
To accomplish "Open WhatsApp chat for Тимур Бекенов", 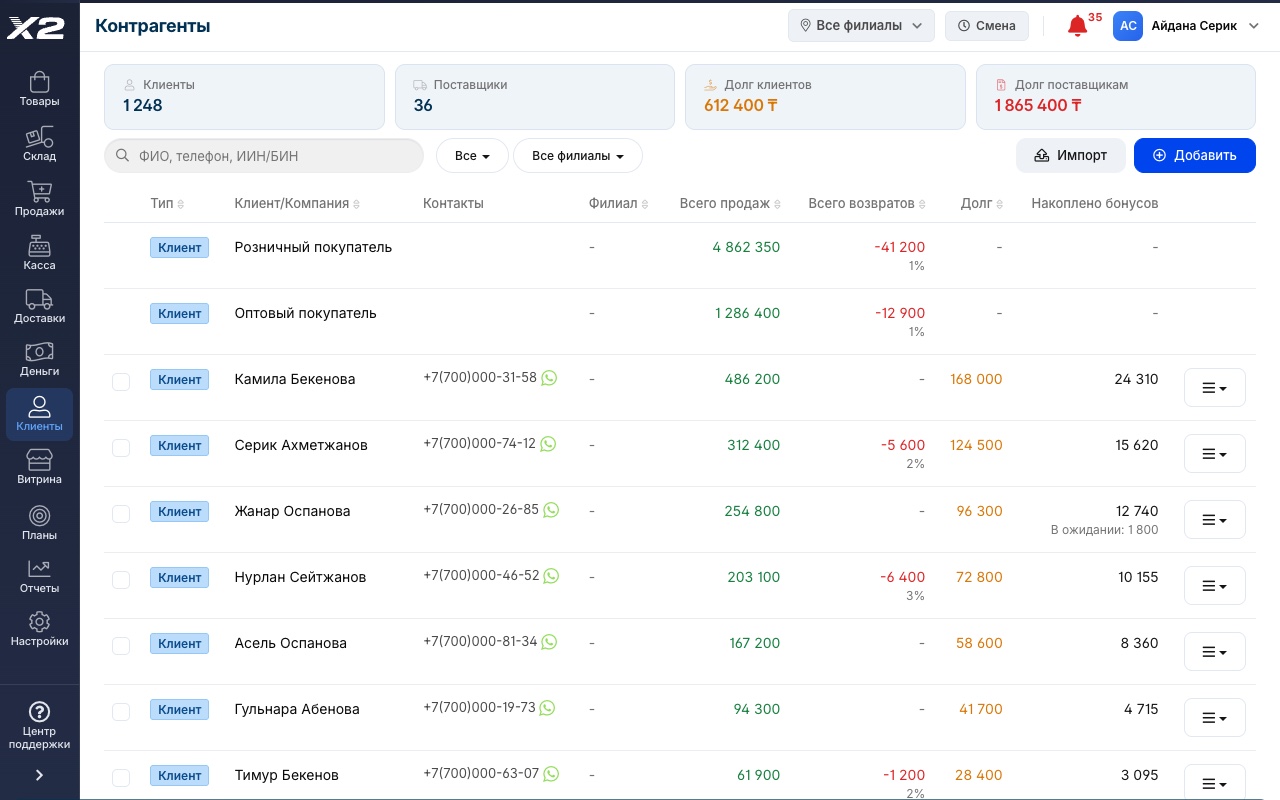I will pyautogui.click(x=551, y=774).
